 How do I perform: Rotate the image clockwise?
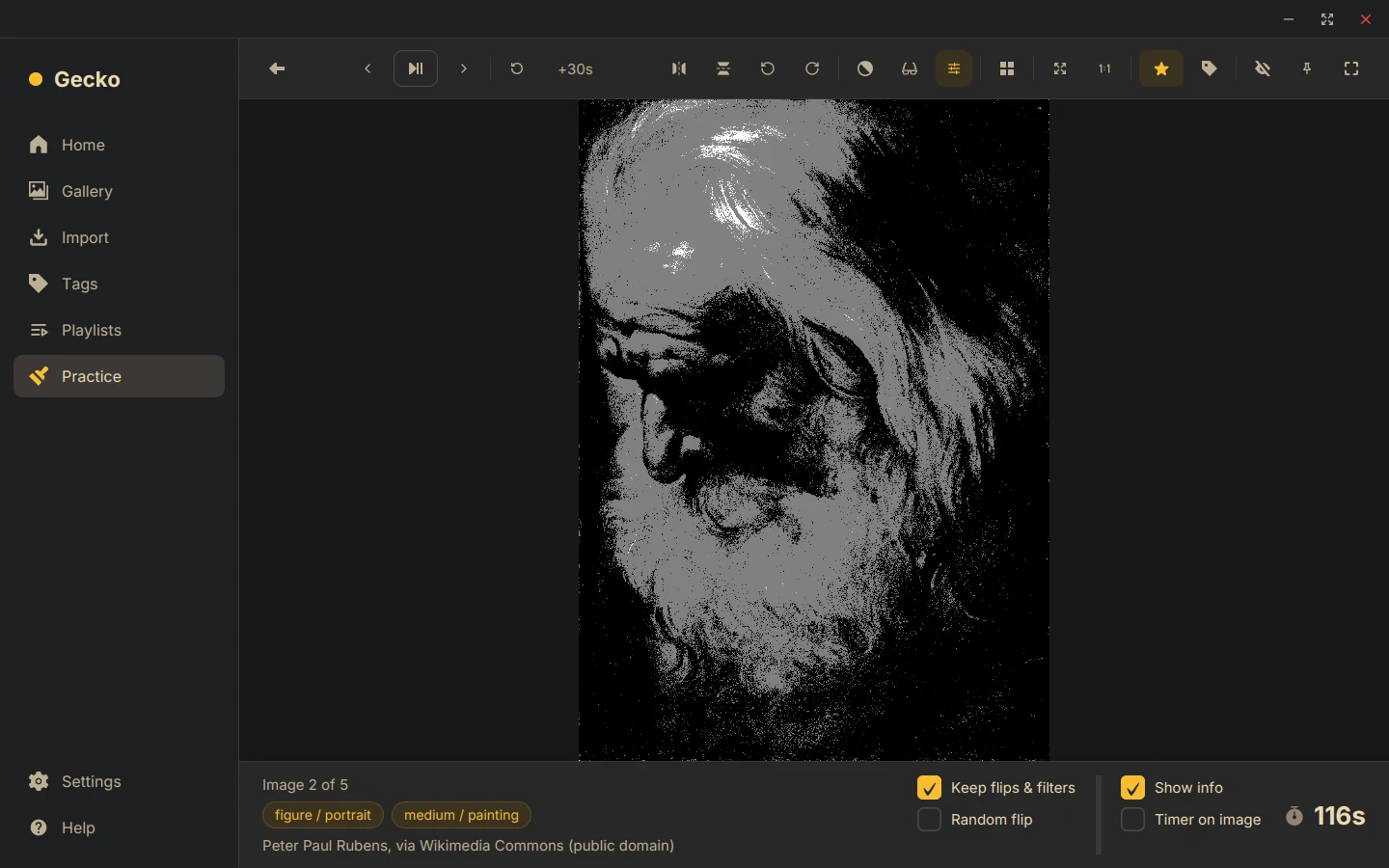pyautogui.click(x=812, y=68)
